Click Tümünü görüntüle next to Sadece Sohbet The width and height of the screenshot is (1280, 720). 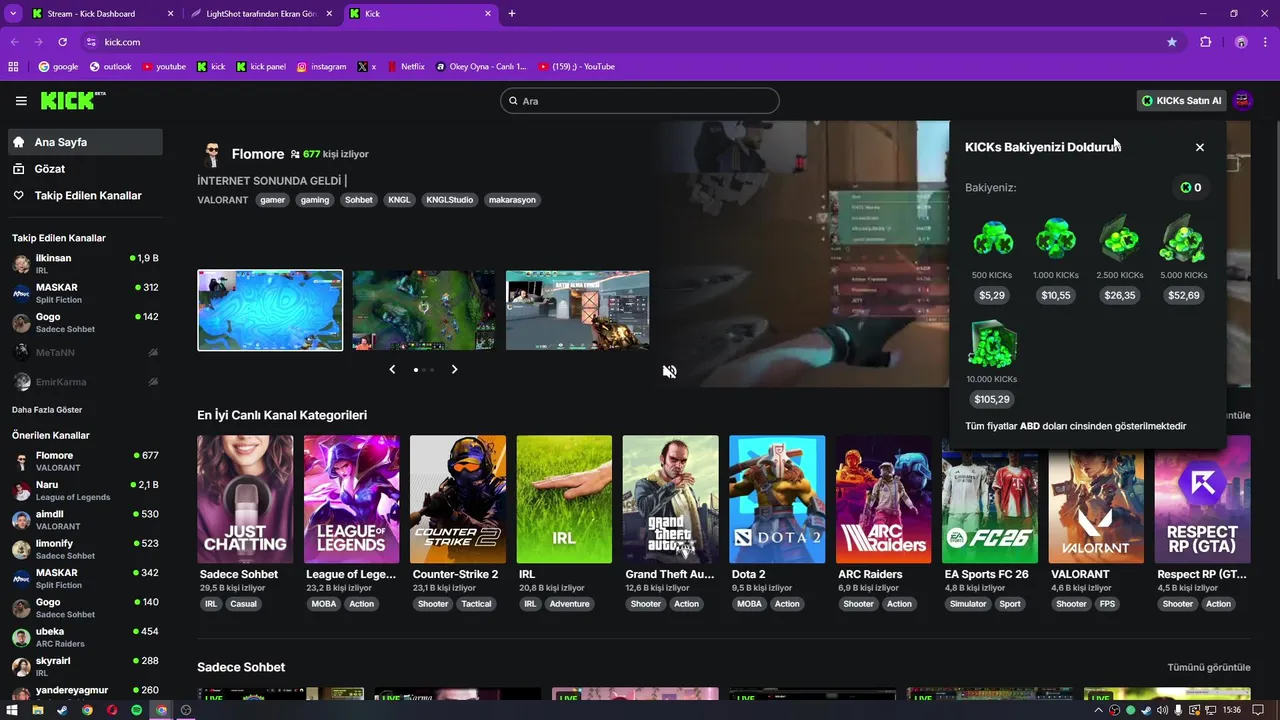click(x=1209, y=667)
